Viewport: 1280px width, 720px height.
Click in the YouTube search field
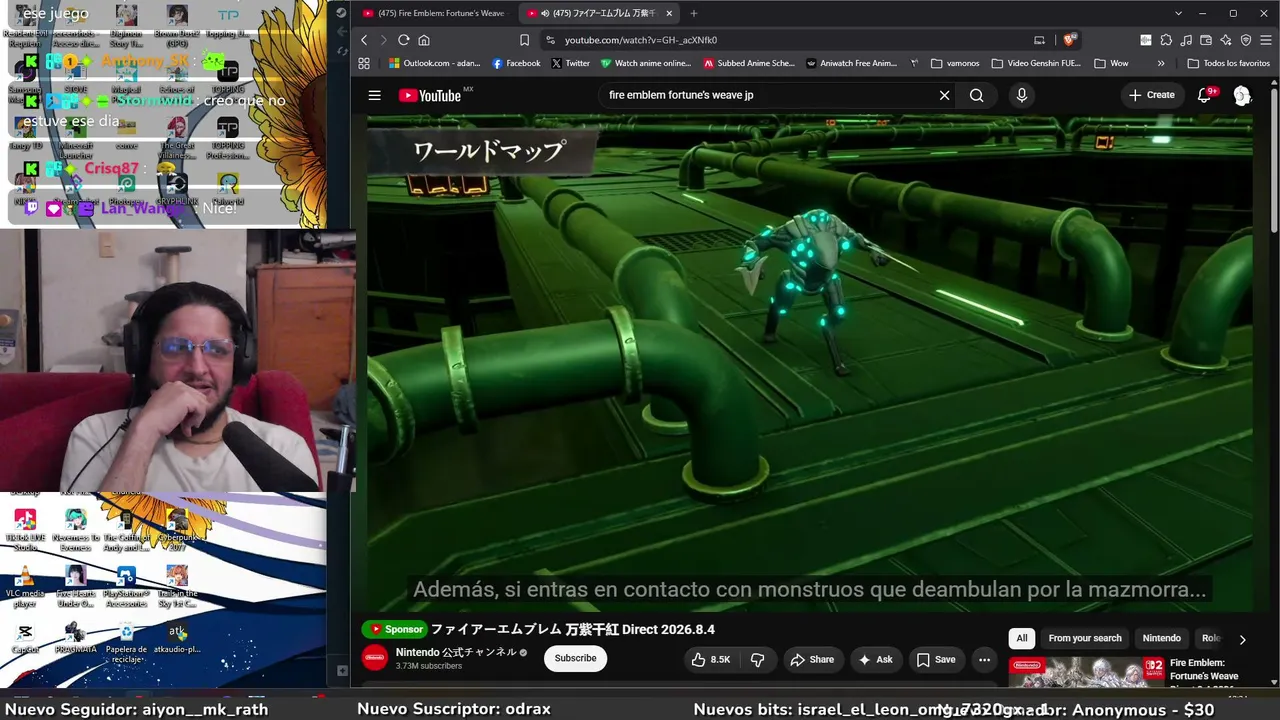770,96
